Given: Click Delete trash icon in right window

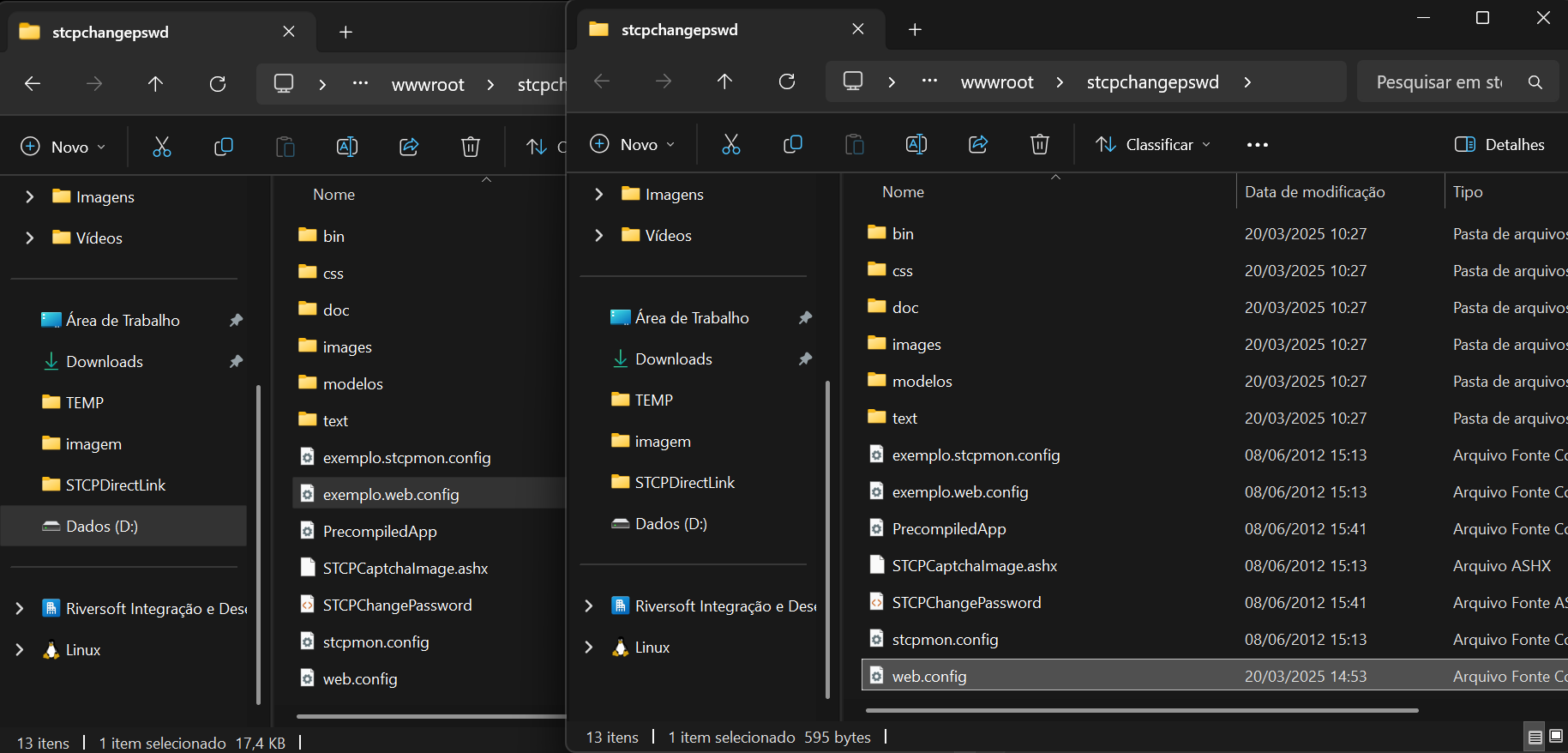Looking at the screenshot, I should click(x=1040, y=145).
